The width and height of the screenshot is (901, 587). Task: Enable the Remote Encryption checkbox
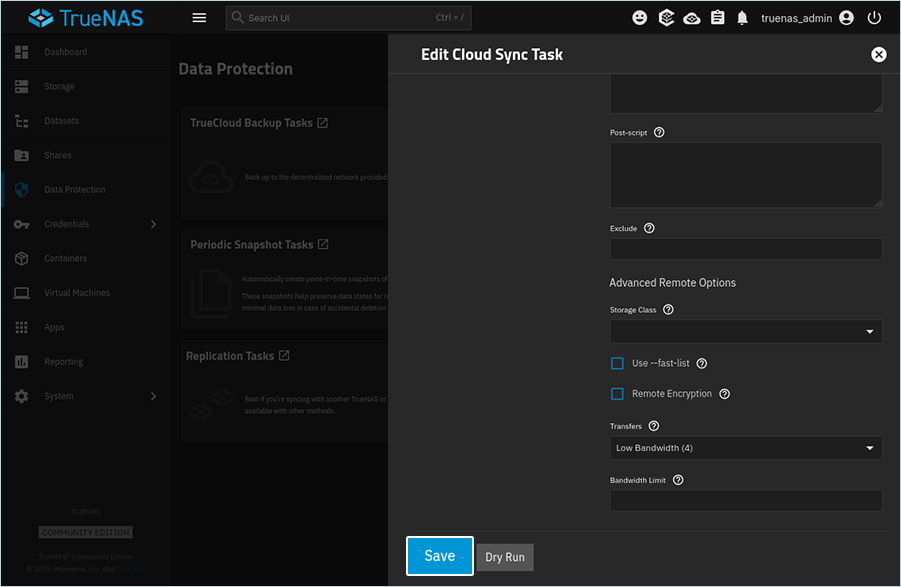[617, 394]
